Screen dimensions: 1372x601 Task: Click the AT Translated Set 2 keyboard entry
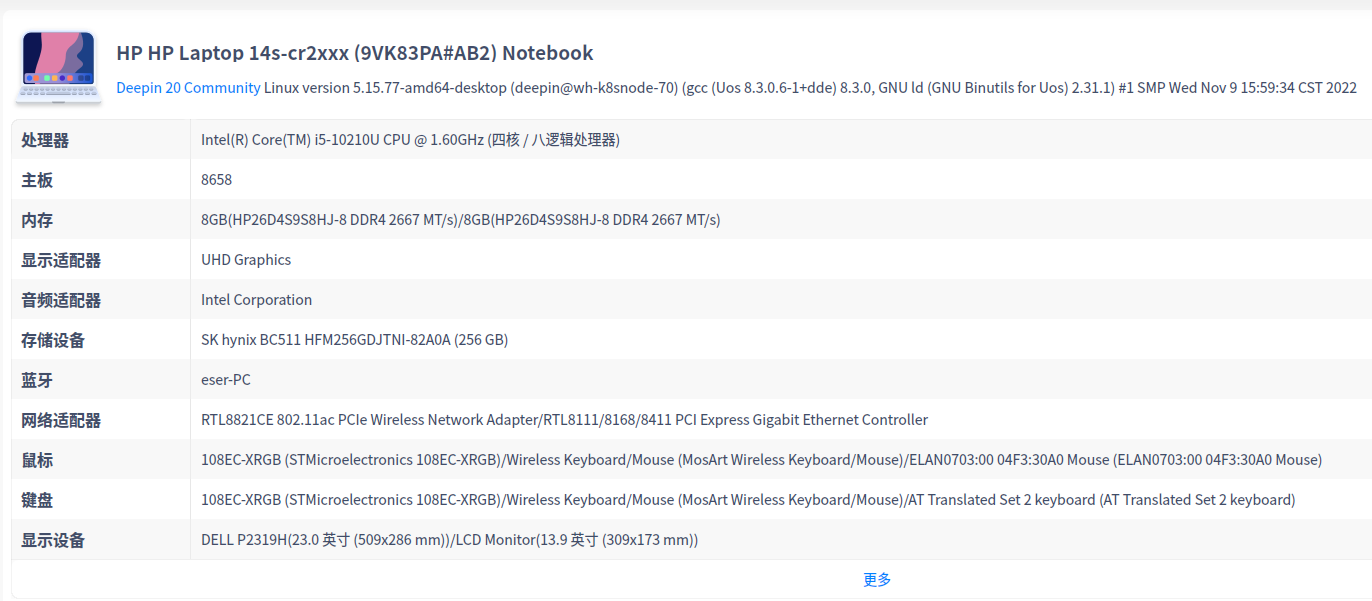pos(1101,500)
